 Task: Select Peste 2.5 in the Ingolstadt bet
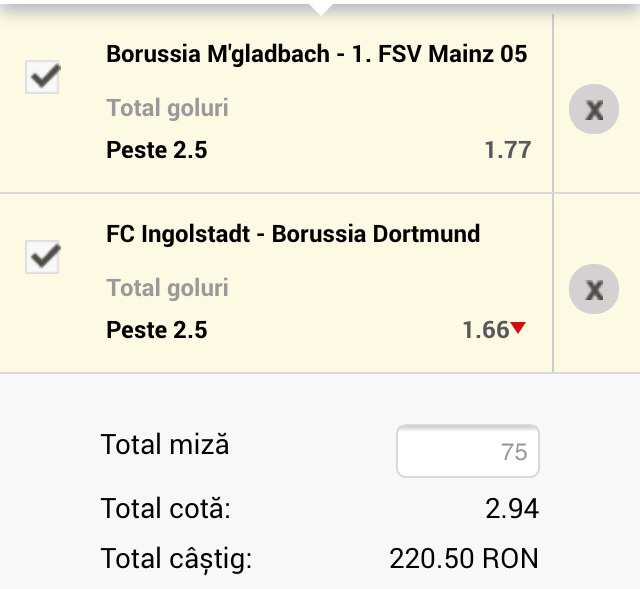[x=156, y=330]
